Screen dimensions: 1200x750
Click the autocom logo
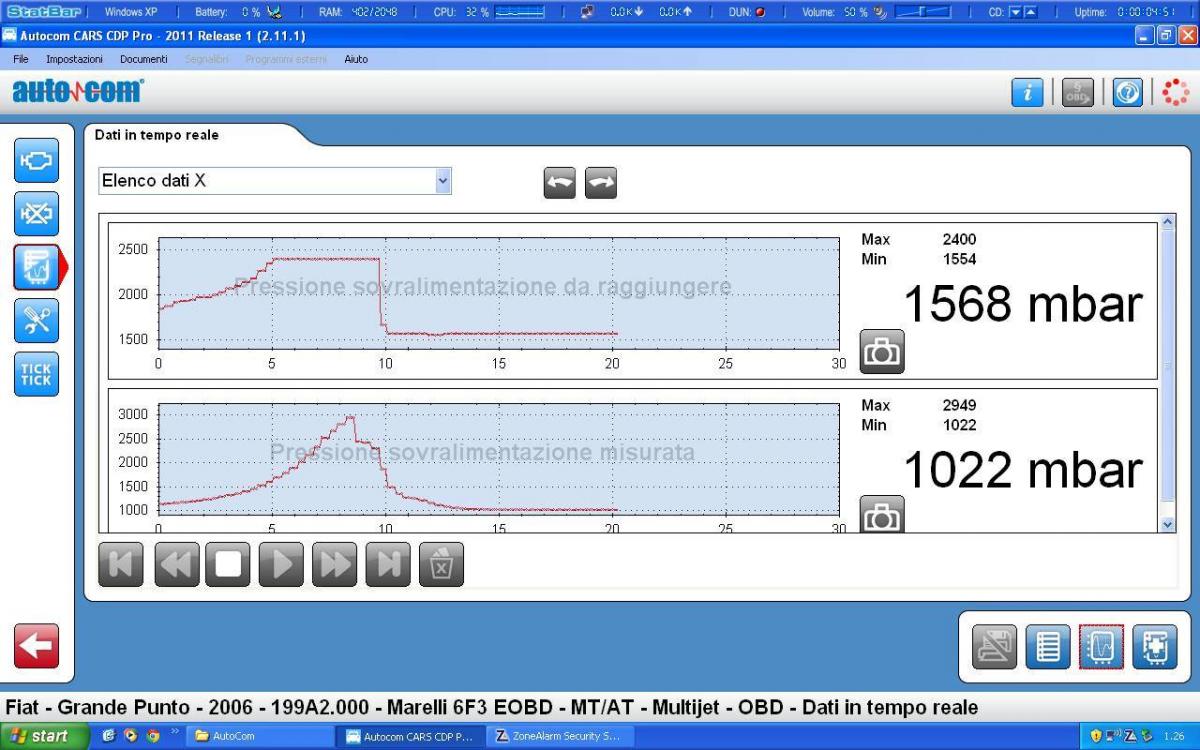coord(77,92)
